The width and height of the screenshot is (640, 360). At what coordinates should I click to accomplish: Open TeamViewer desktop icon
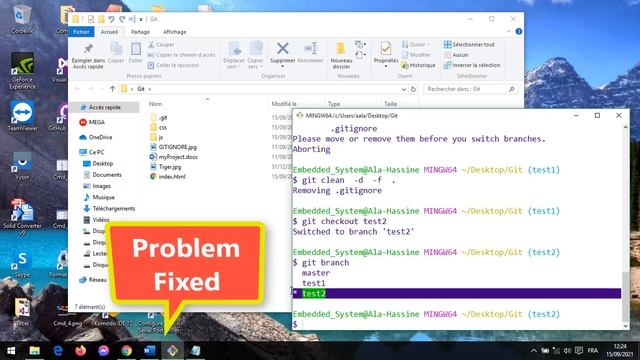pyautogui.click(x=22, y=116)
